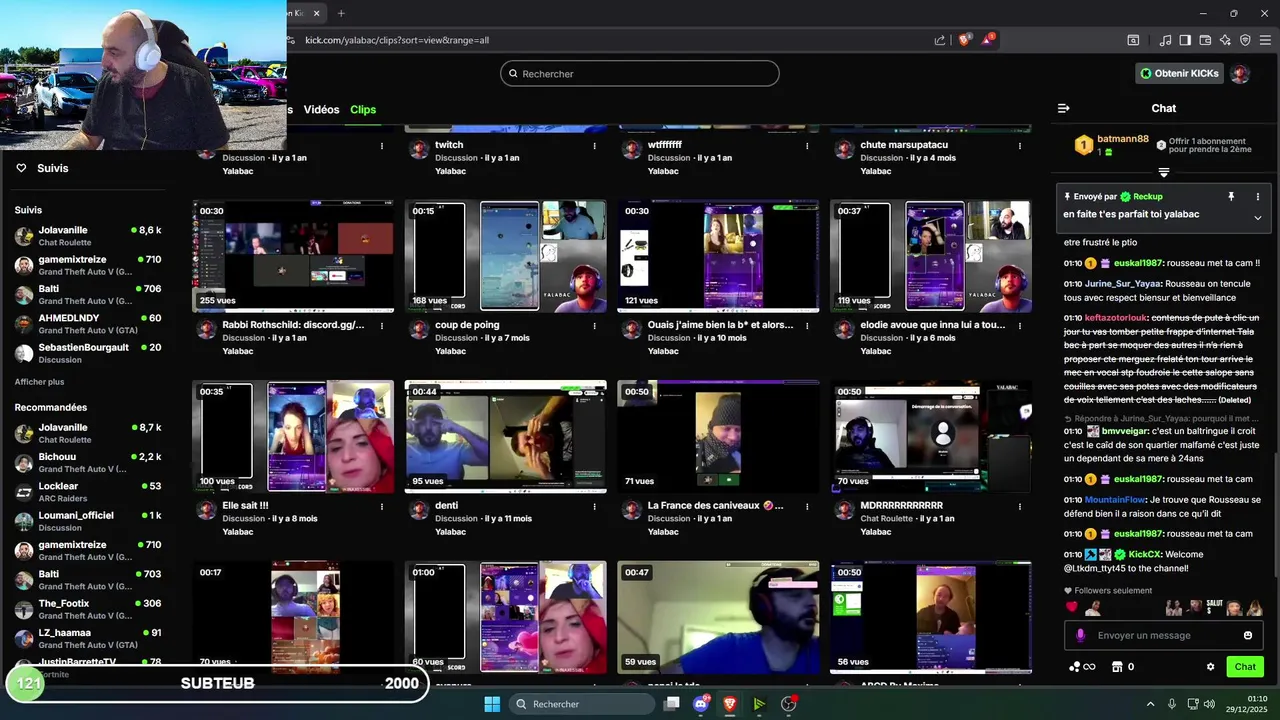Image resolution: width=1280 pixels, height=720 pixels.
Task: Click Envoyer un message input field
Action: pos(1164,636)
